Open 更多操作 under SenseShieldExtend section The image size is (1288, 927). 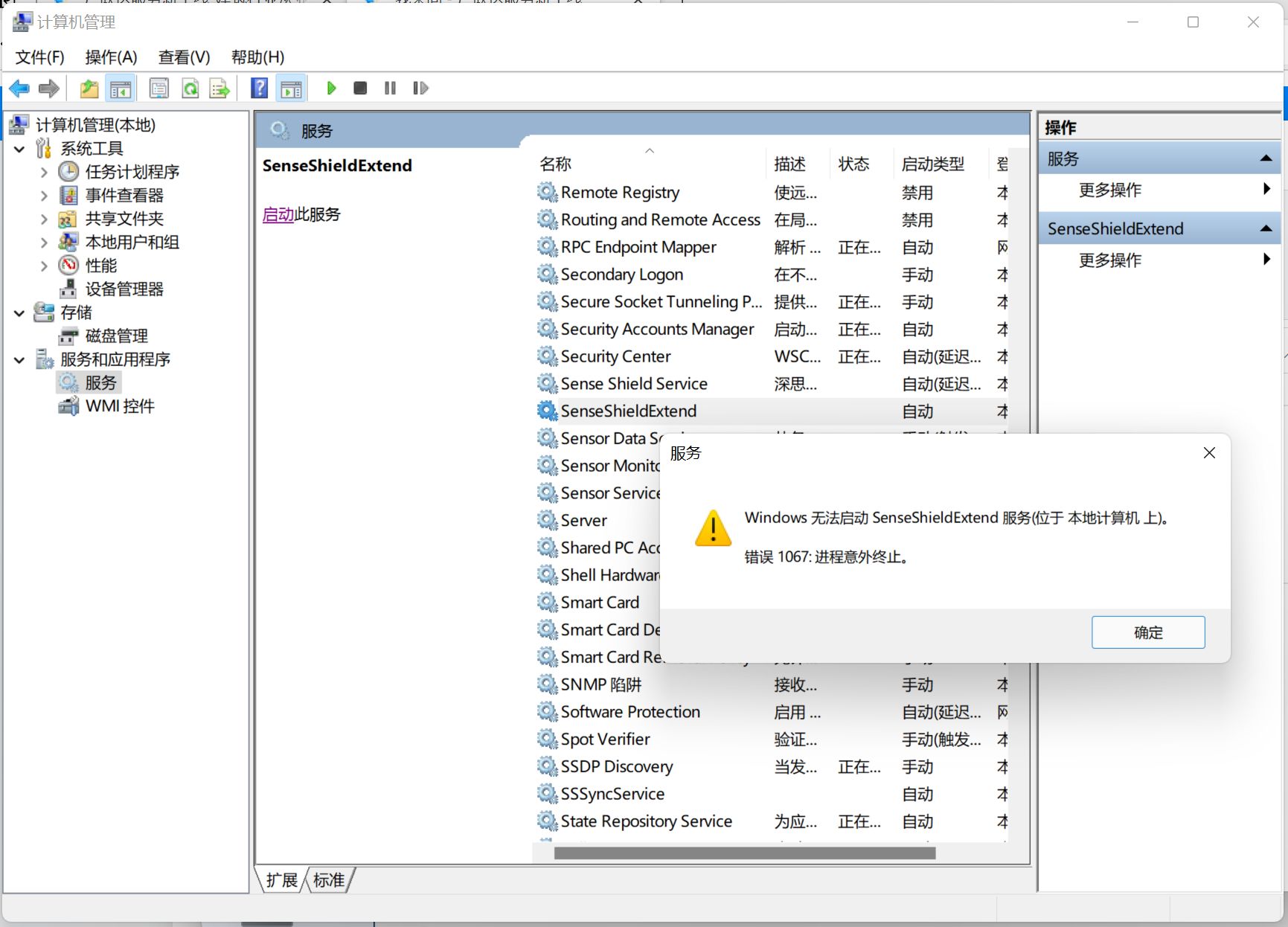pyautogui.click(x=1159, y=260)
